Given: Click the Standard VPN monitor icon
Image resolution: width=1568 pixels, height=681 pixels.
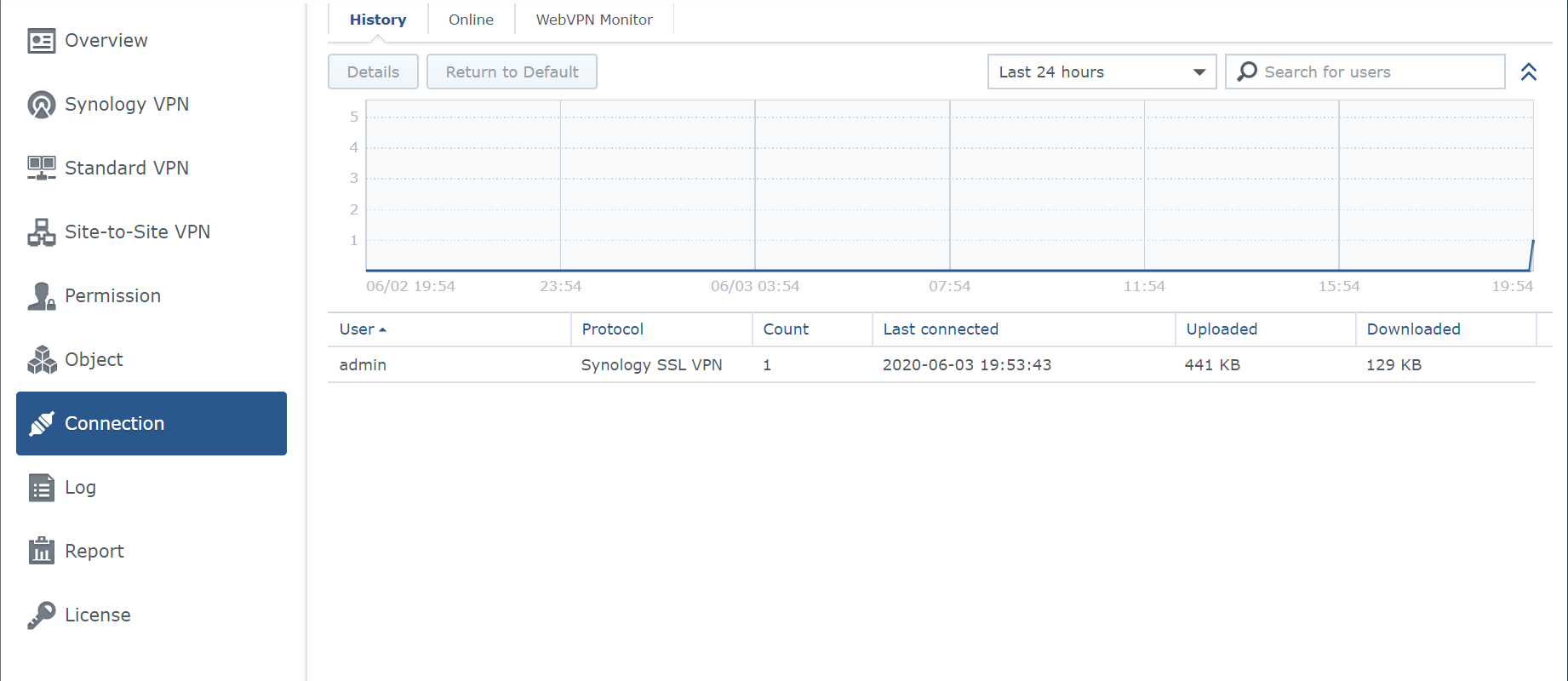Looking at the screenshot, I should coord(41,169).
